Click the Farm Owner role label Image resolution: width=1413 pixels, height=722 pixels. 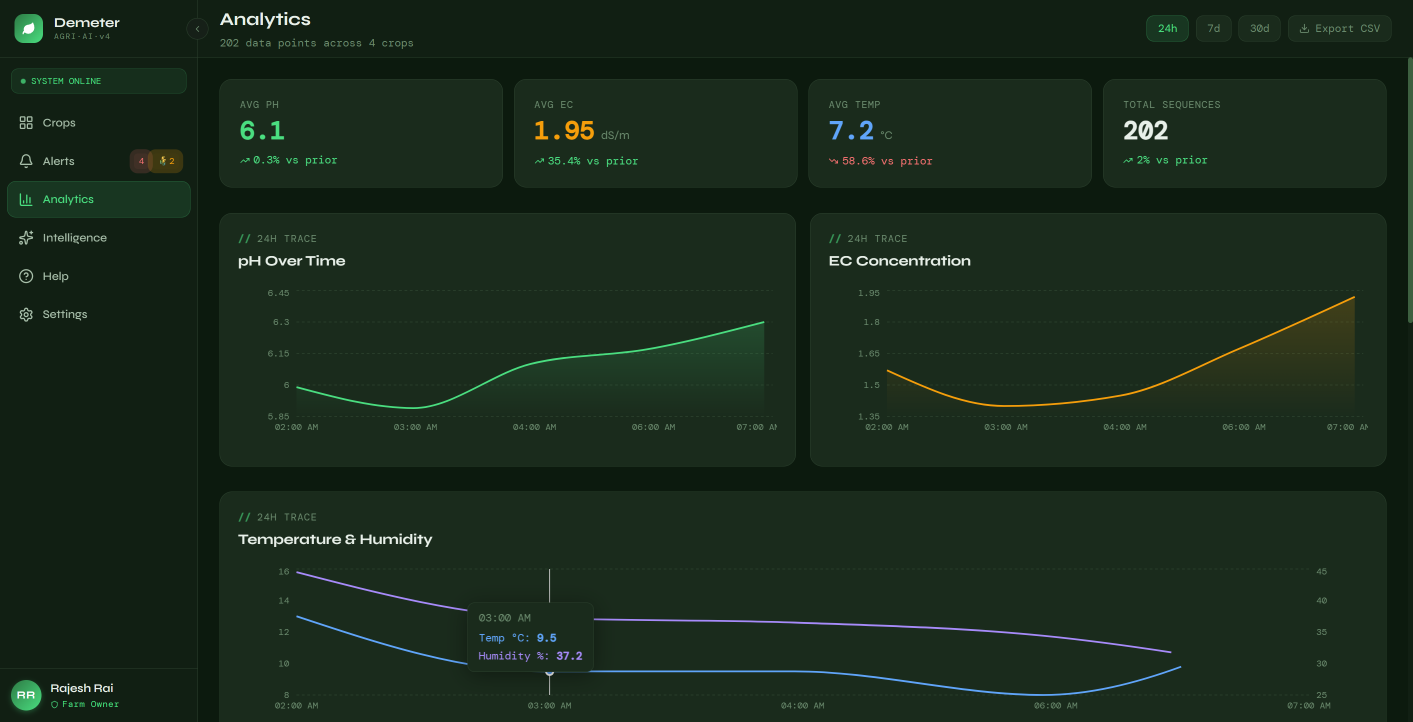tap(85, 704)
